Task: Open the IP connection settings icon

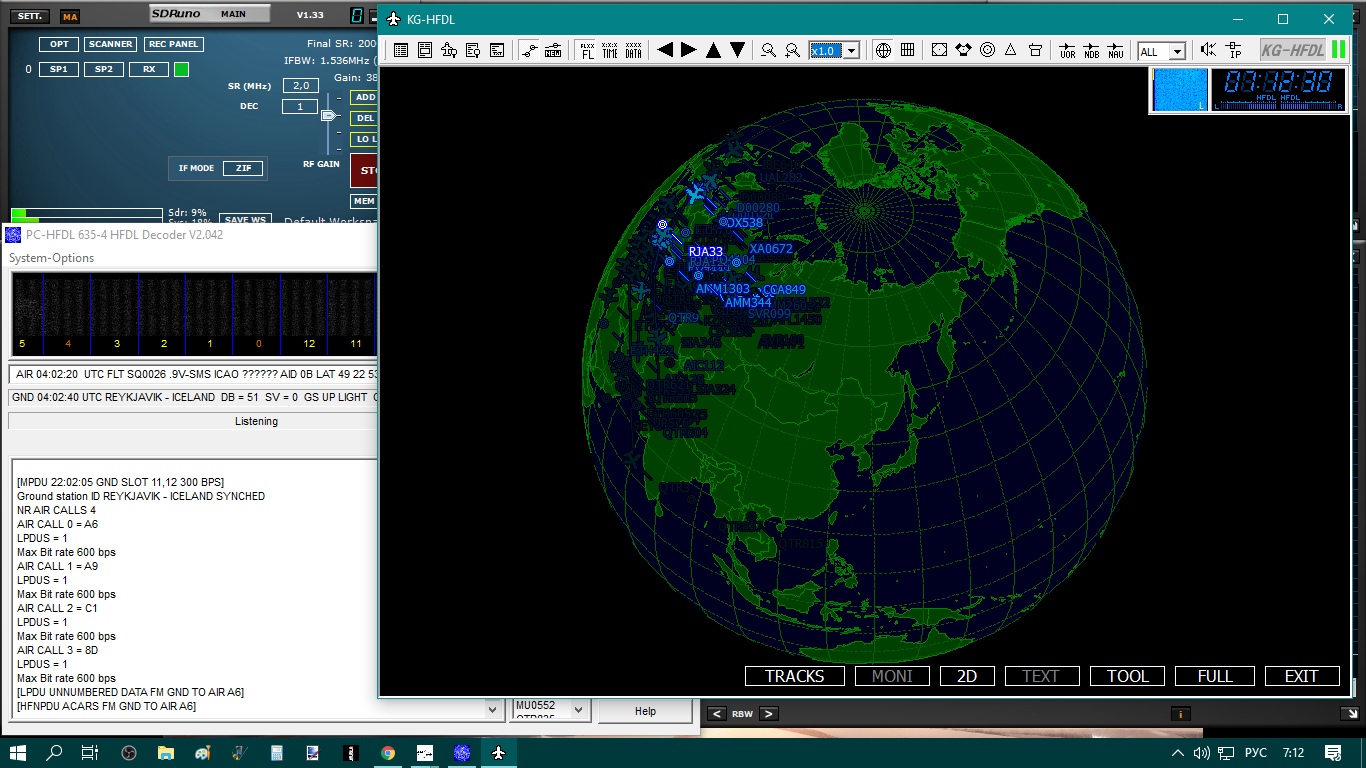Action: pos(1233,50)
